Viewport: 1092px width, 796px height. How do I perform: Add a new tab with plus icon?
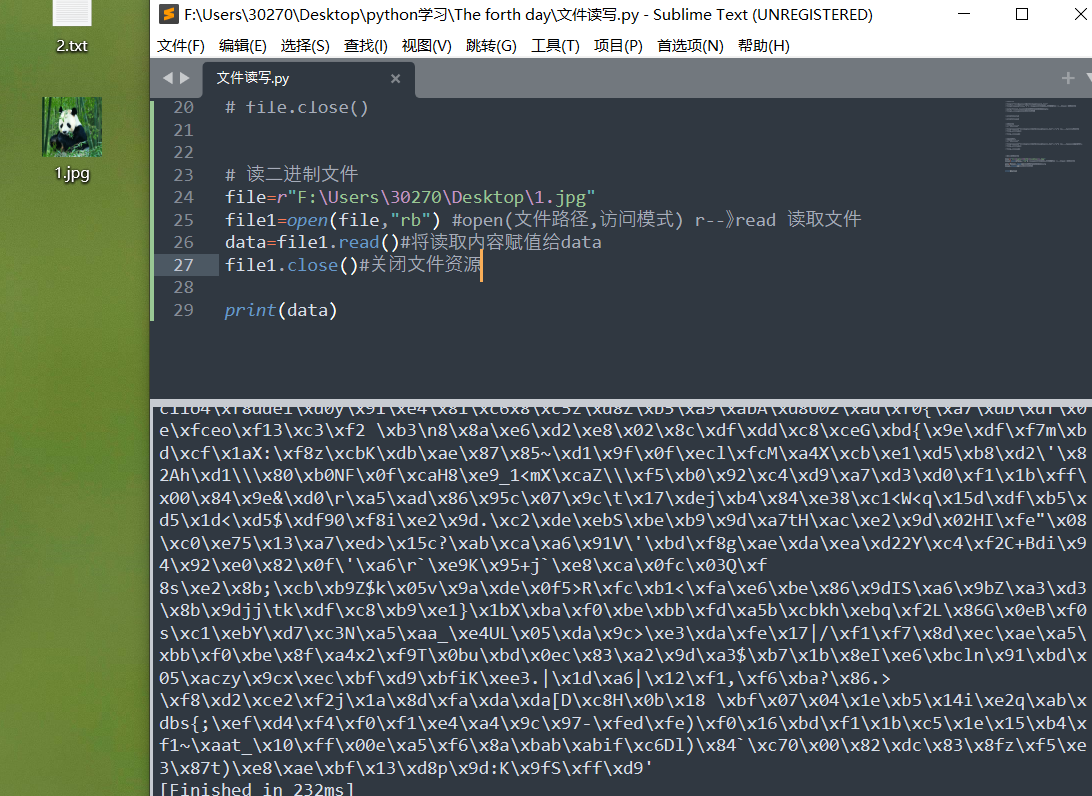(x=1068, y=78)
